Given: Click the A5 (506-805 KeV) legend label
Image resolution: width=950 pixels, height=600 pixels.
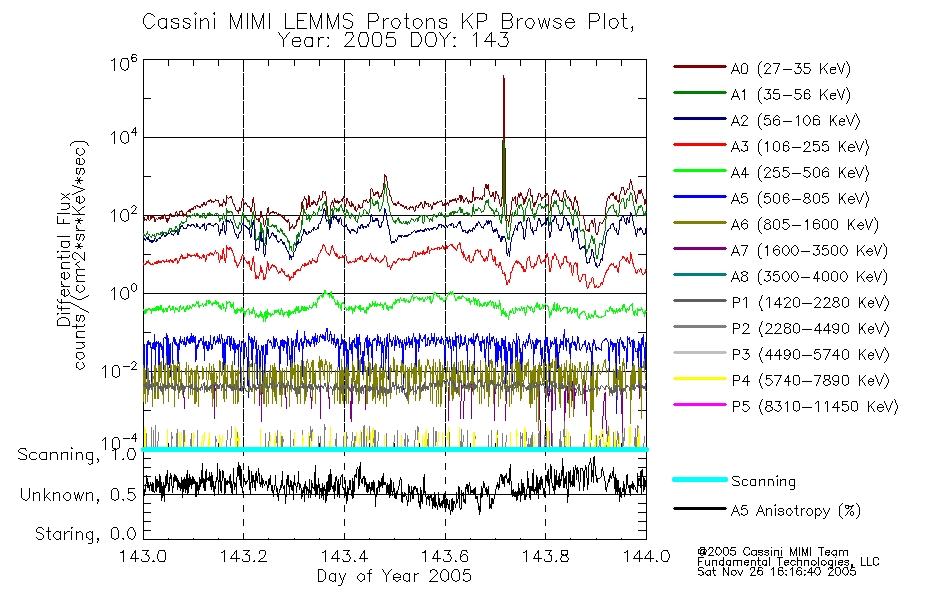Looking at the screenshot, I should [800, 199].
